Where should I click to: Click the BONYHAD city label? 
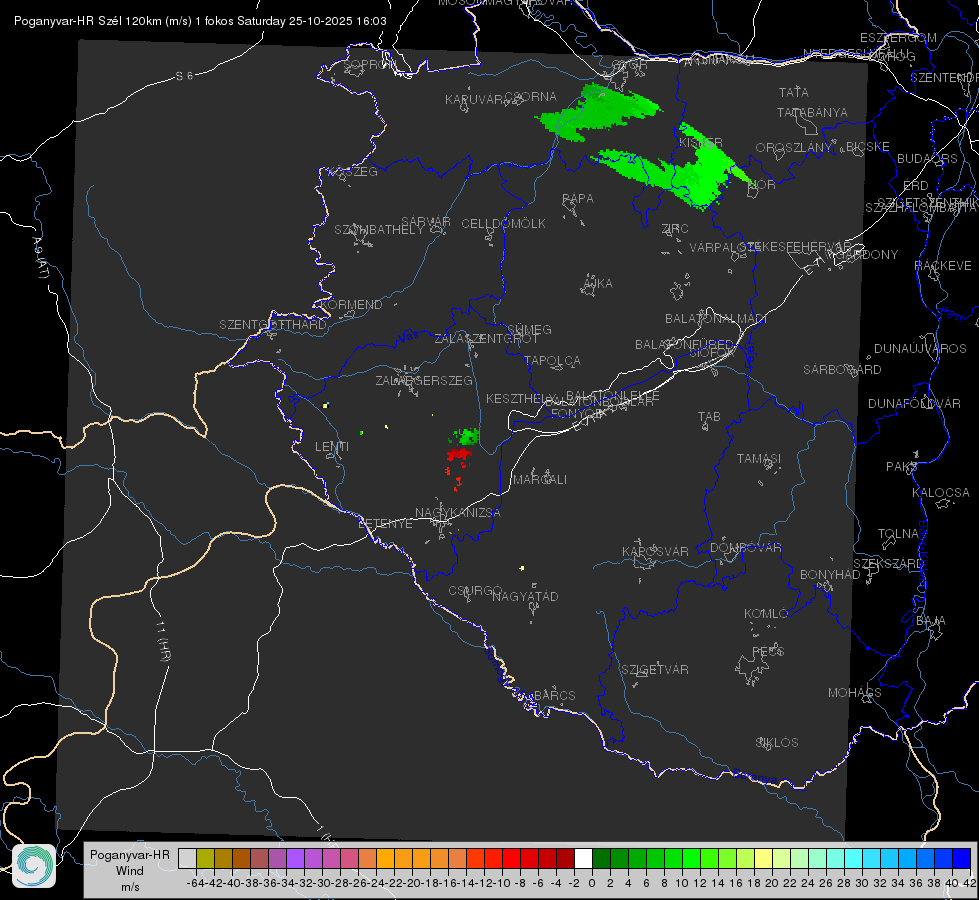(830, 575)
